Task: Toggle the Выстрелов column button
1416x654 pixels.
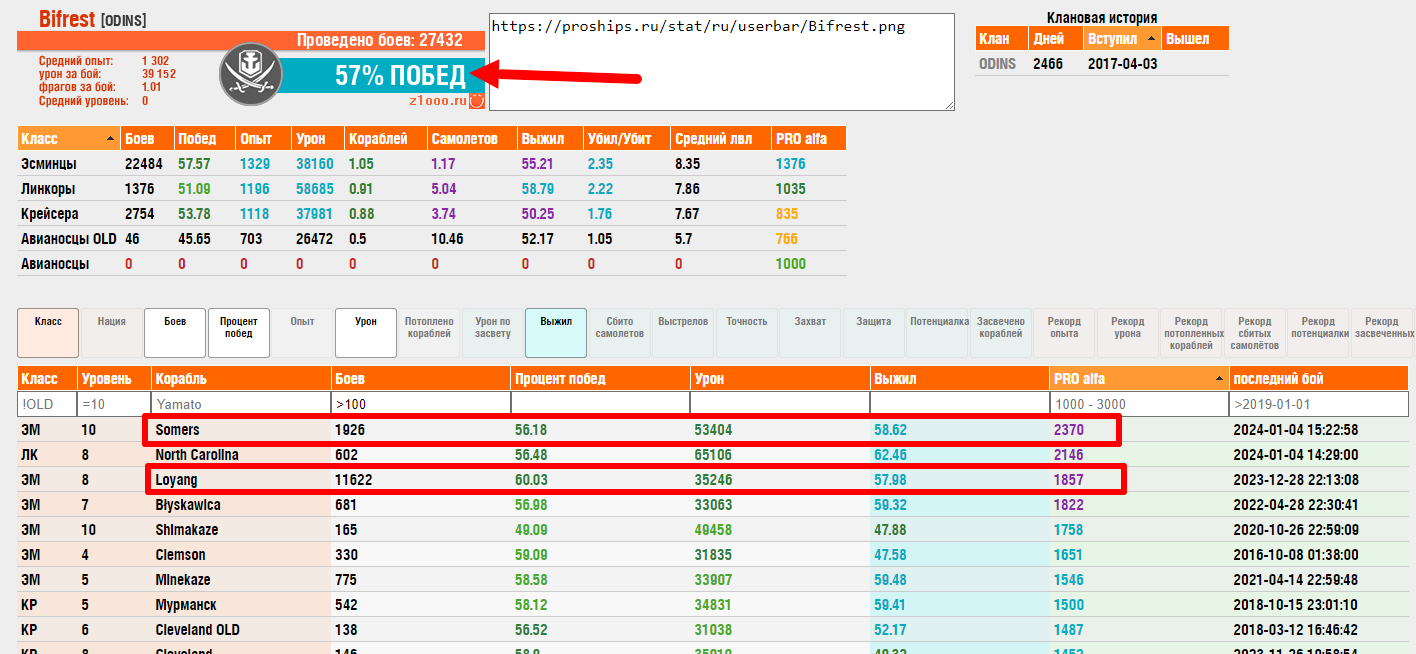Action: click(x=683, y=333)
